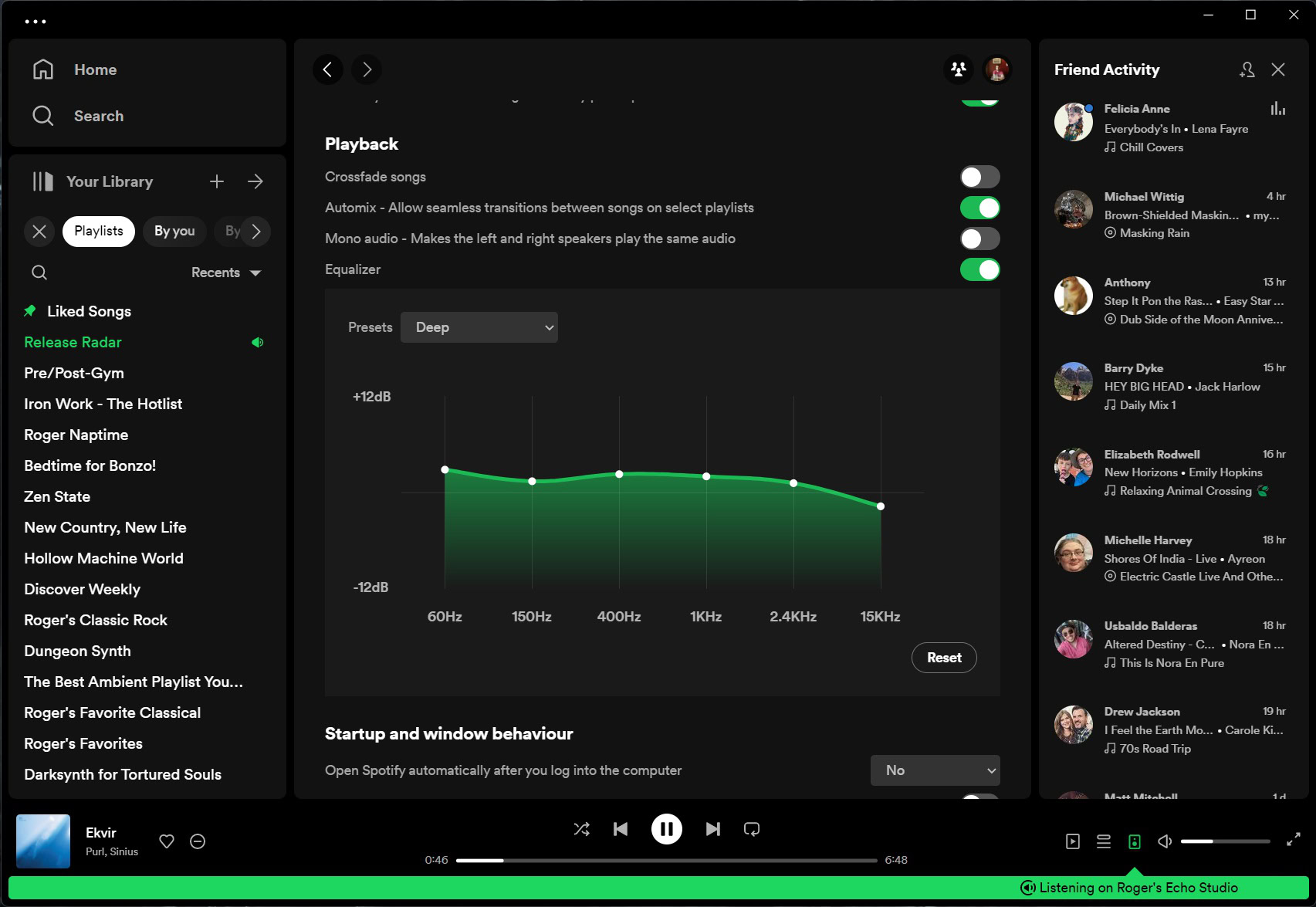Open the play queue
Image resolution: width=1316 pixels, height=907 pixels.
[x=1104, y=841]
